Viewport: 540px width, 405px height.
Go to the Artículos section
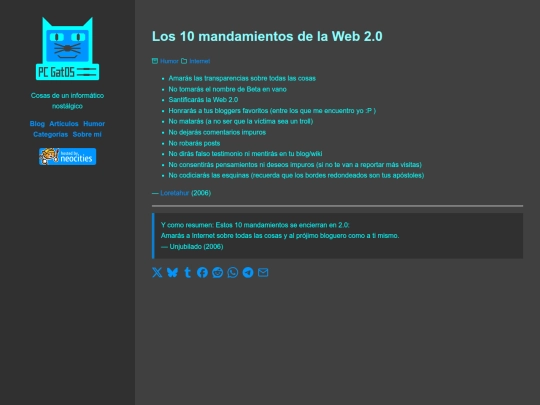pos(64,124)
